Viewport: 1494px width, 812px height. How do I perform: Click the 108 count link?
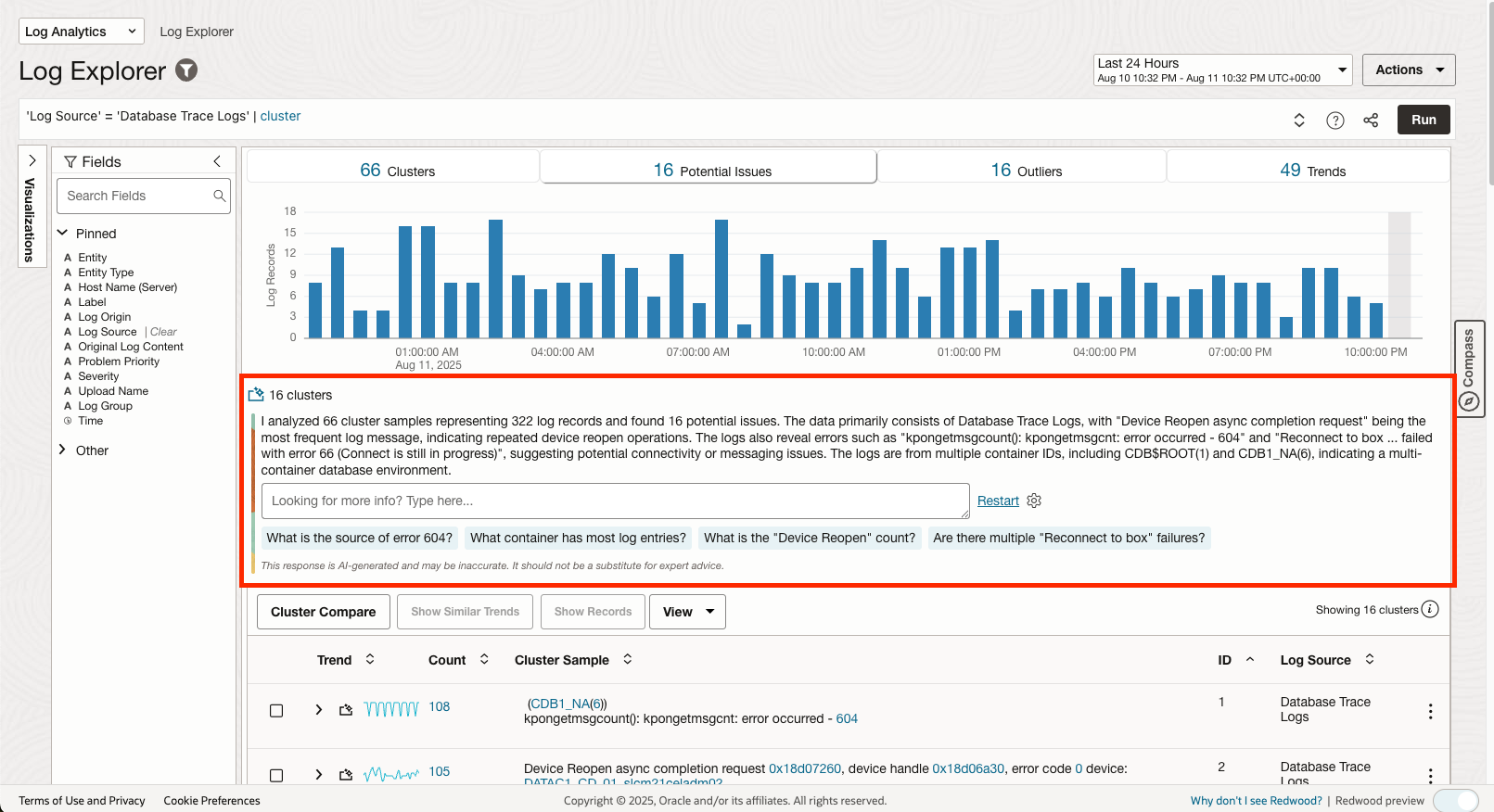439,706
